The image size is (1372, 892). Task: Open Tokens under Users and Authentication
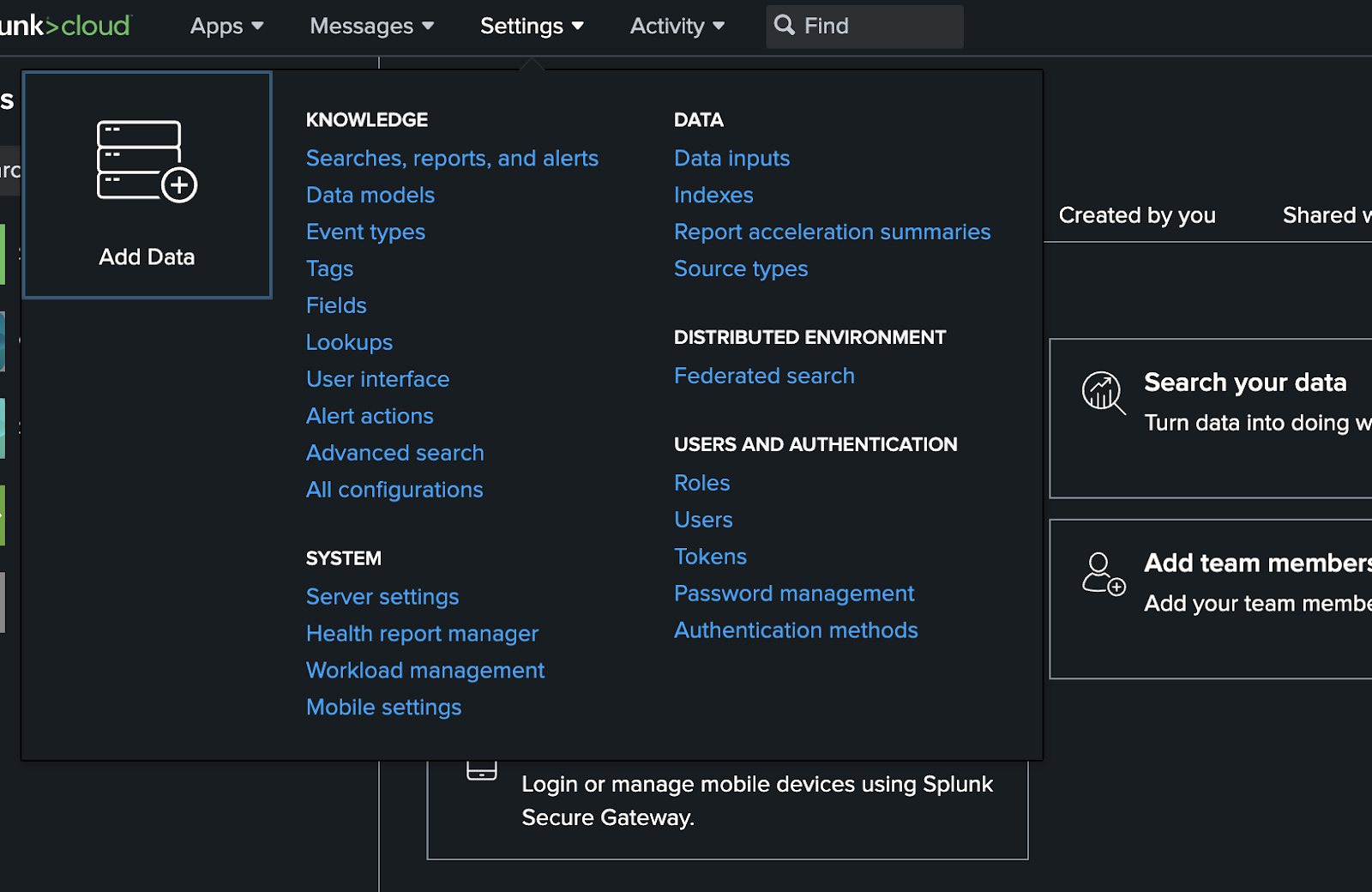point(710,557)
